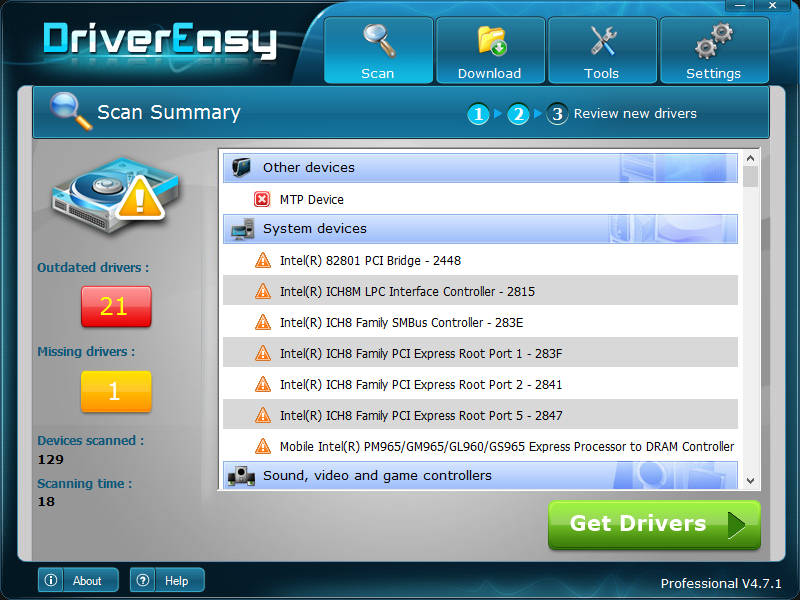Click warning icon for PM965 DRAM Controller
The image size is (800, 600).
pos(263,446)
